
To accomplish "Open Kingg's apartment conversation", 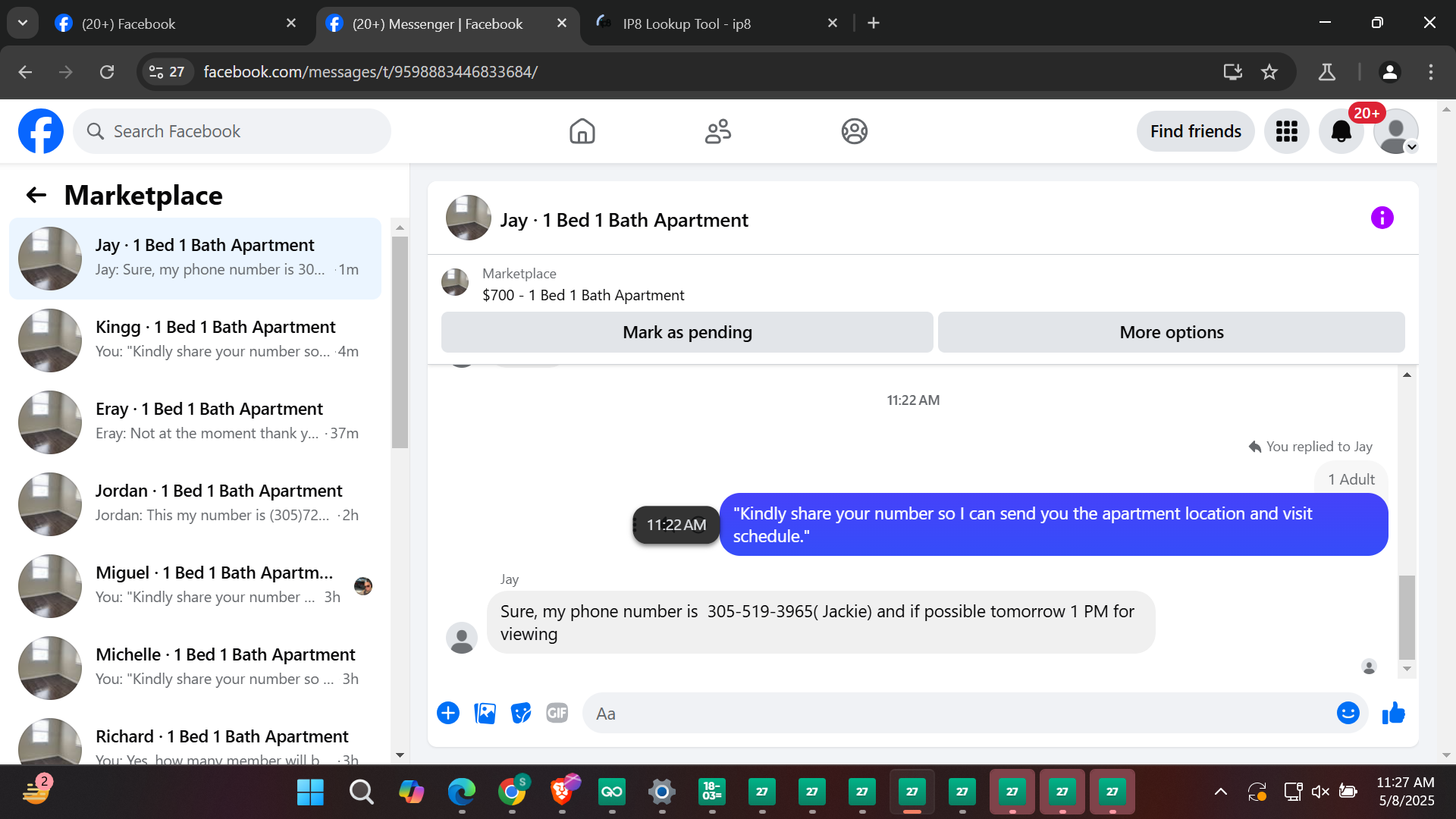I will point(196,340).
